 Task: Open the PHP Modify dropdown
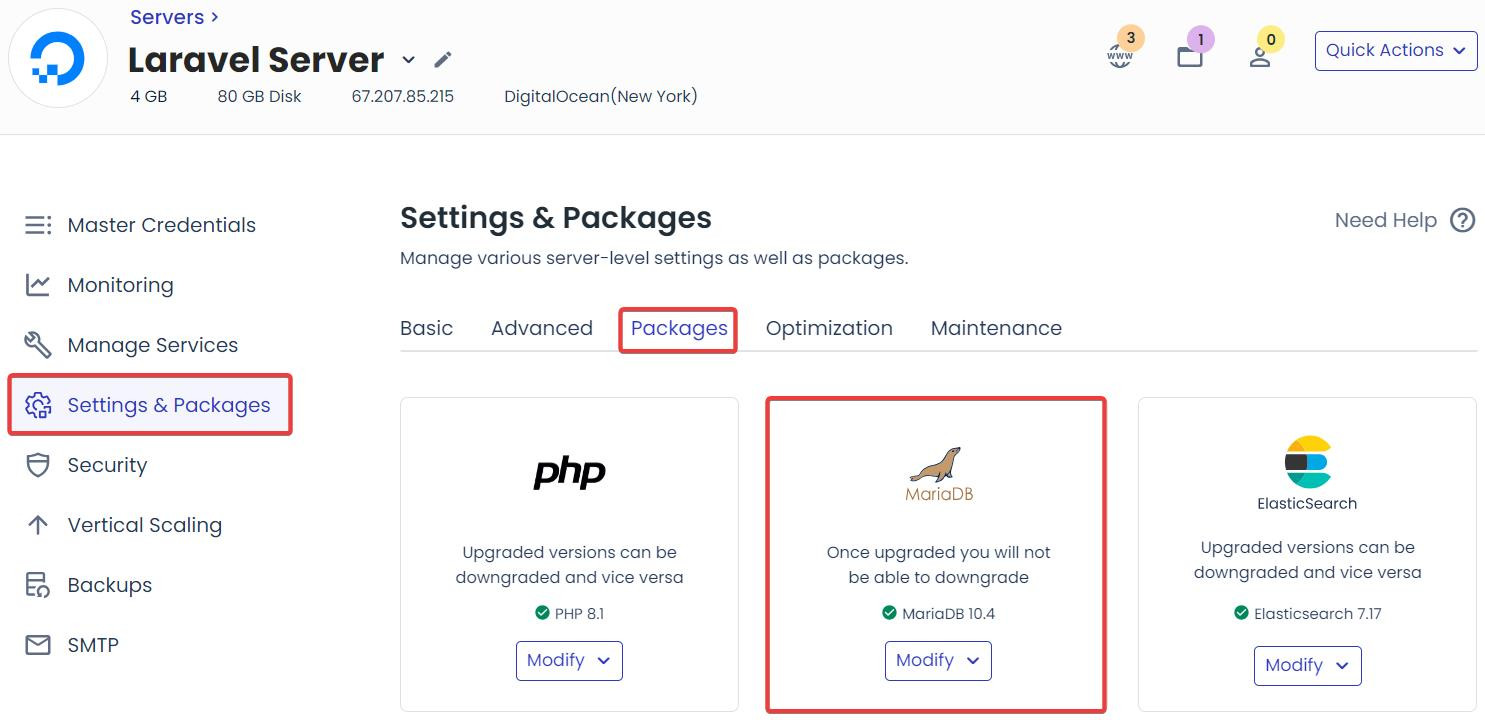click(x=569, y=661)
